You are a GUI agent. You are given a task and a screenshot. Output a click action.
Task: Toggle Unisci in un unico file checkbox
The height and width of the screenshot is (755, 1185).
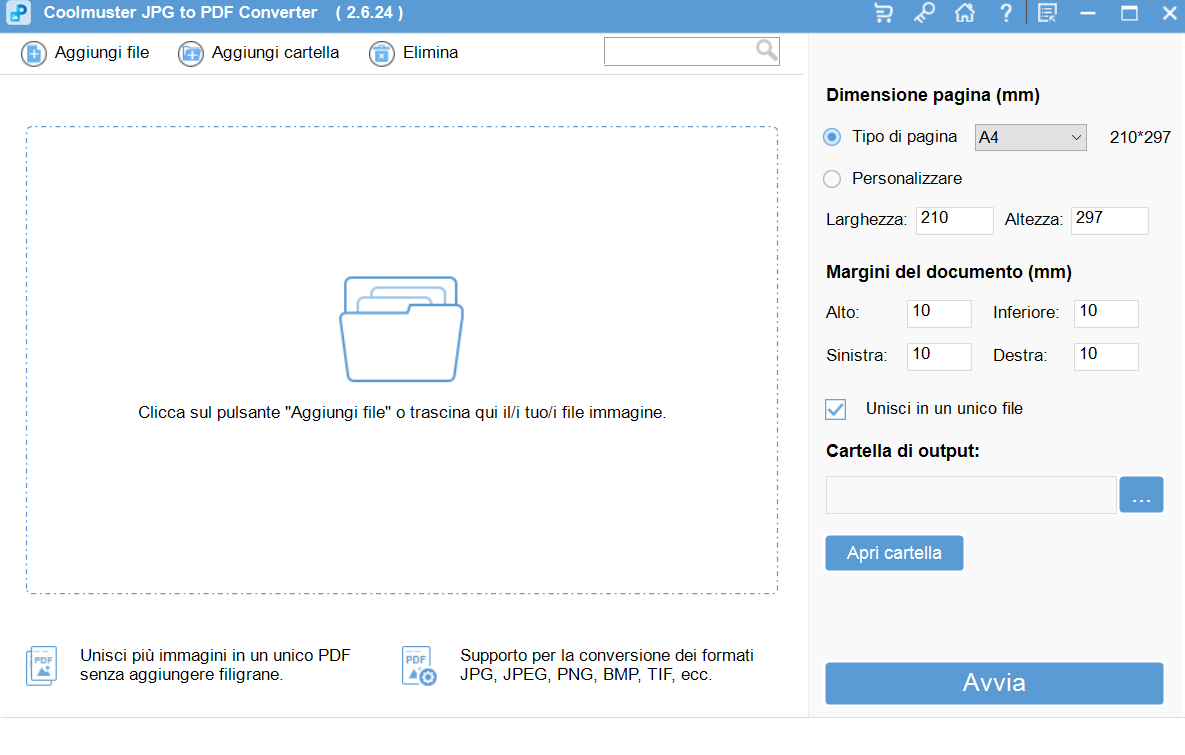(x=836, y=409)
